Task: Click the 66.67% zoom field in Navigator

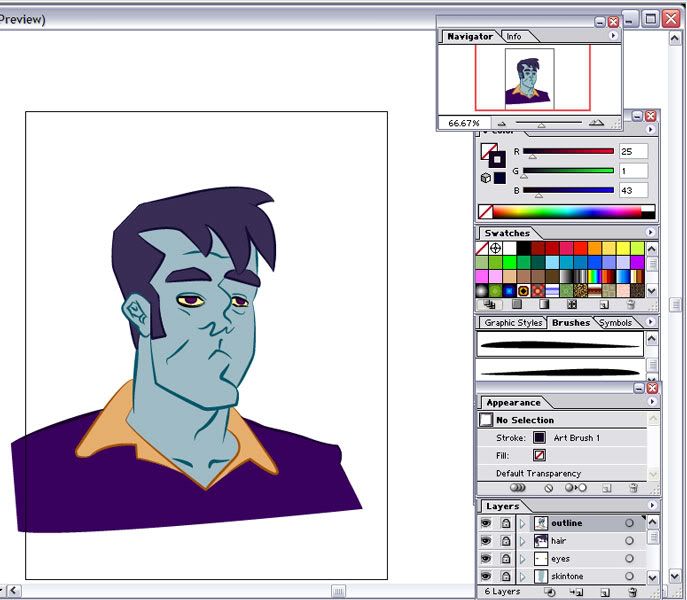Action: [x=464, y=123]
